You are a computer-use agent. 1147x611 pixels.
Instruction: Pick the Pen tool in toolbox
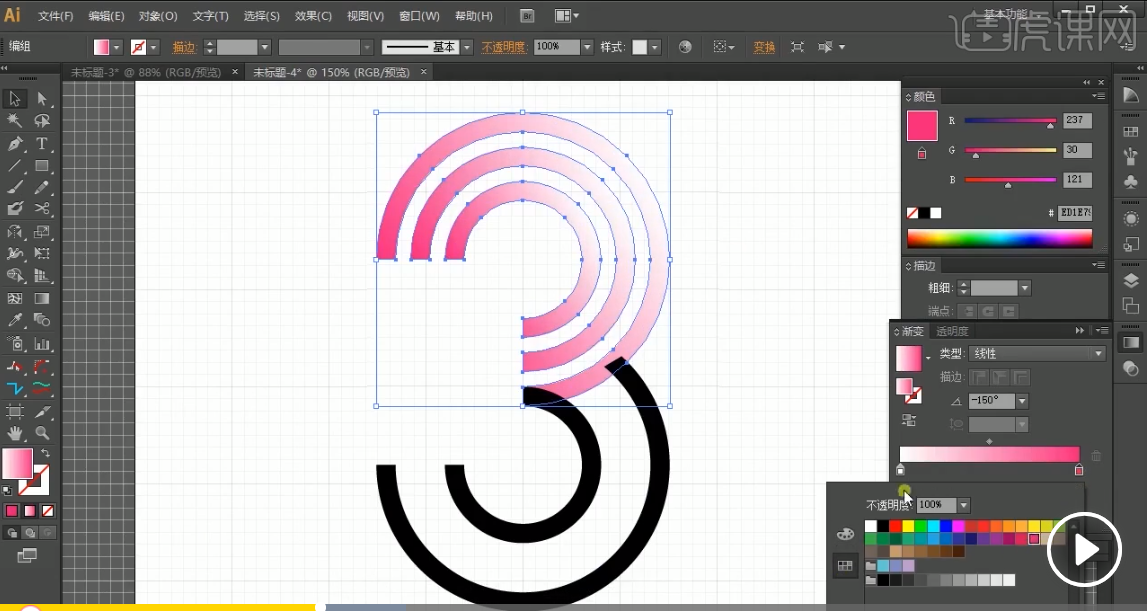15,144
